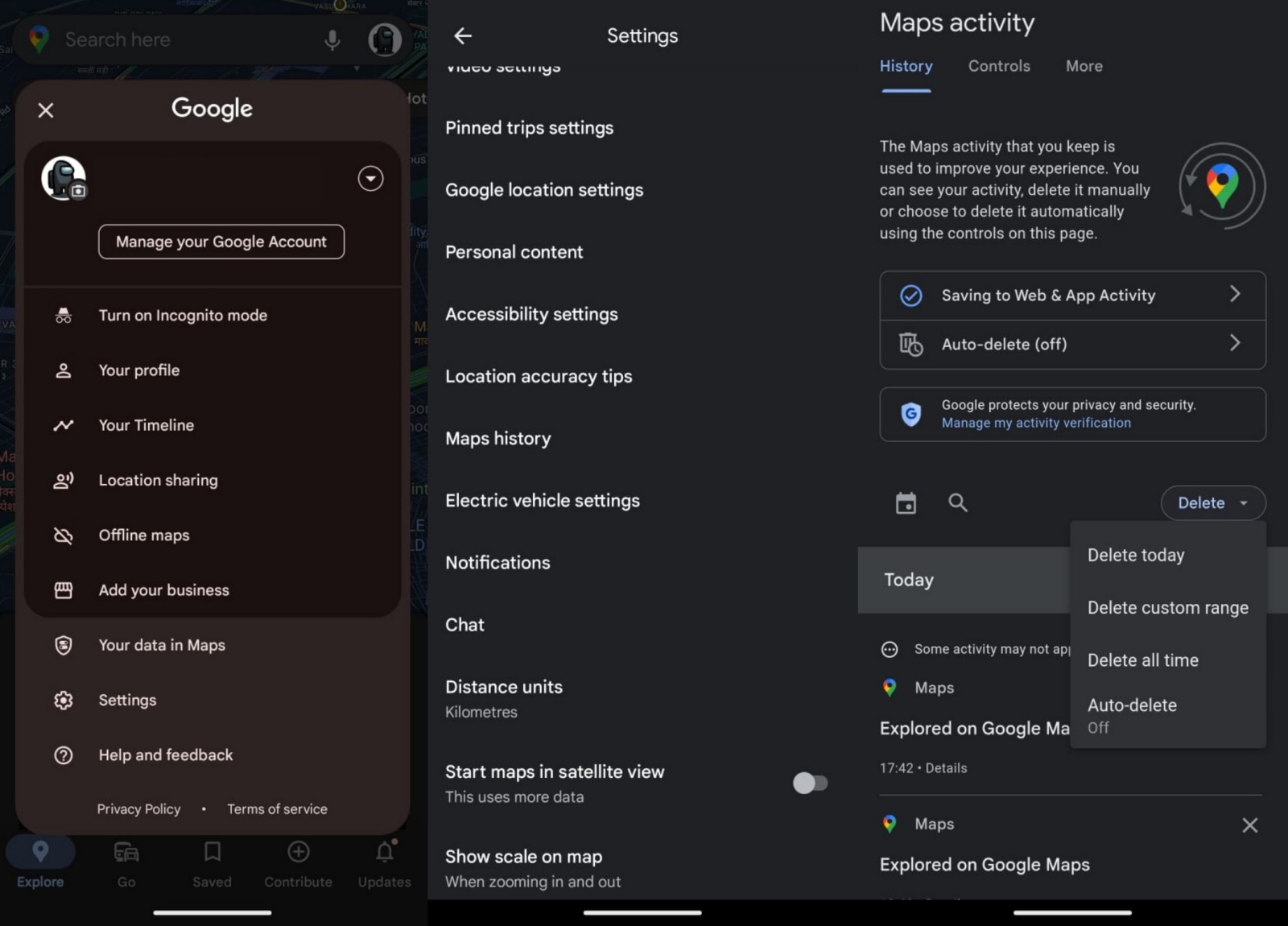This screenshot has width=1288, height=926.
Task: Select the Location sharing icon
Action: [x=64, y=480]
